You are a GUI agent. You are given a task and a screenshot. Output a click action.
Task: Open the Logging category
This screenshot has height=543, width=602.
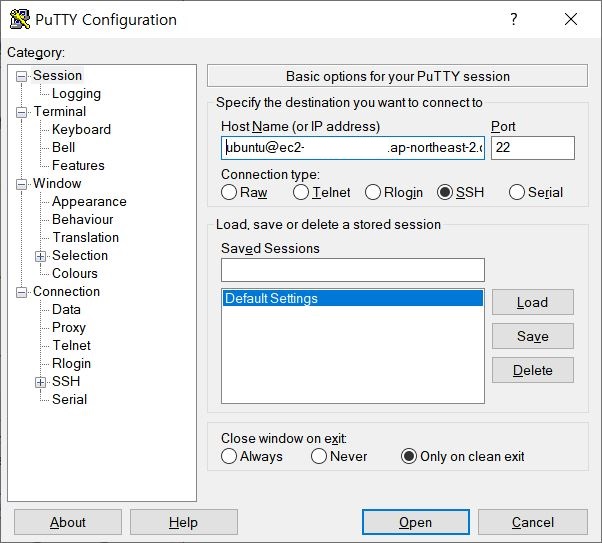coord(76,94)
